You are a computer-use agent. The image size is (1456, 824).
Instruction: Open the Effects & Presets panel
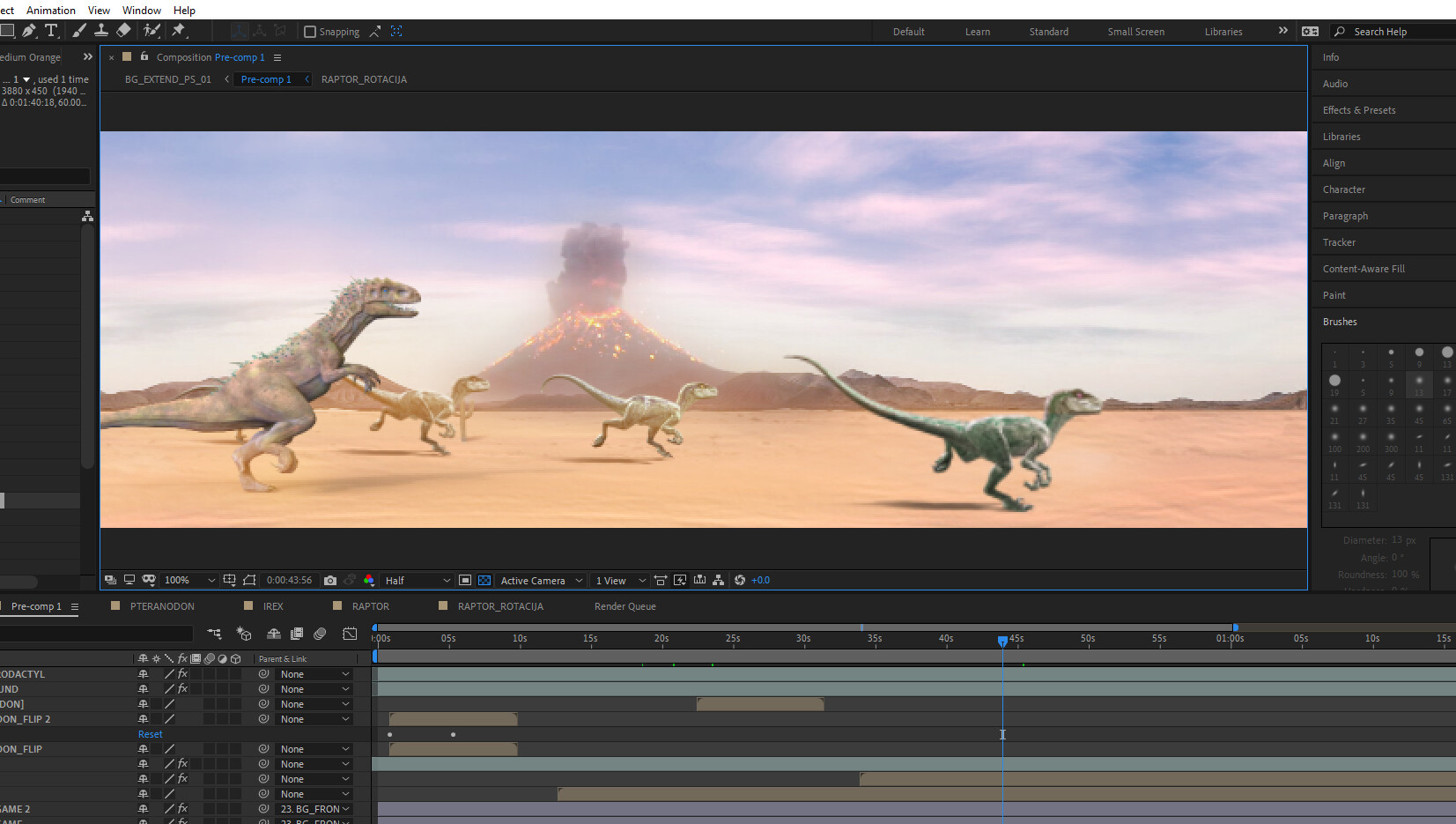pyautogui.click(x=1358, y=110)
